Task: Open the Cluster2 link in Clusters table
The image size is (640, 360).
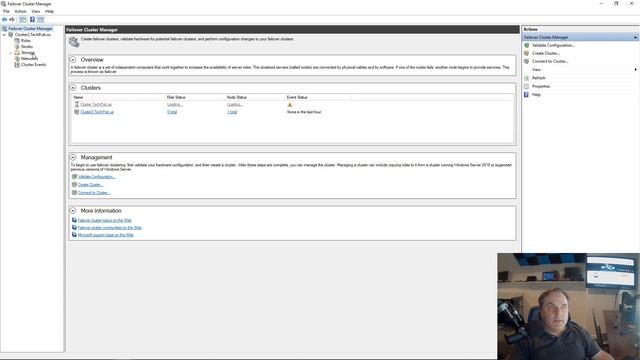Action: pos(97,112)
